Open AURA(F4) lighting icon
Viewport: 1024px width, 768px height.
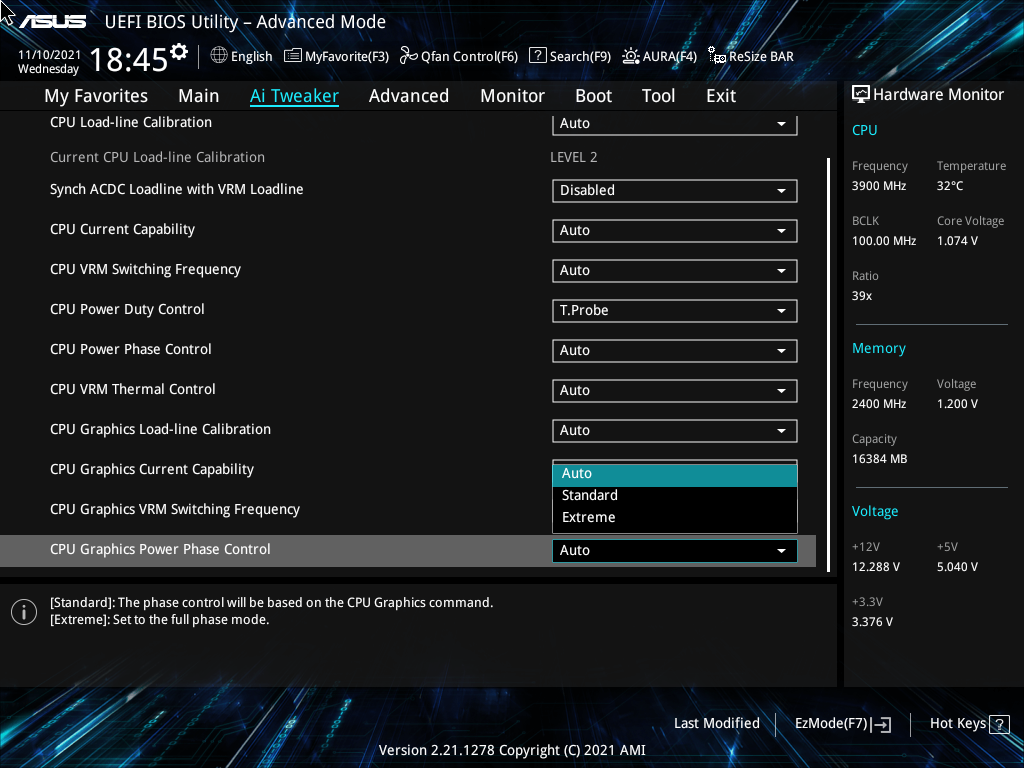[631, 56]
